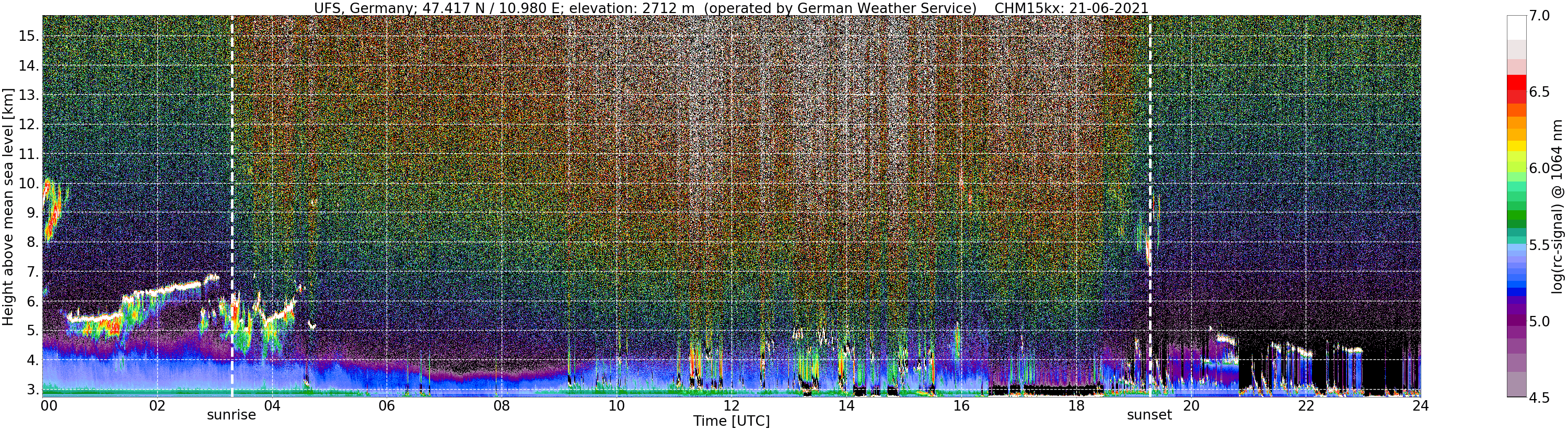Click the colorbar tick value '7.0'
This screenshot has height=431, width=1568.
point(1539,16)
